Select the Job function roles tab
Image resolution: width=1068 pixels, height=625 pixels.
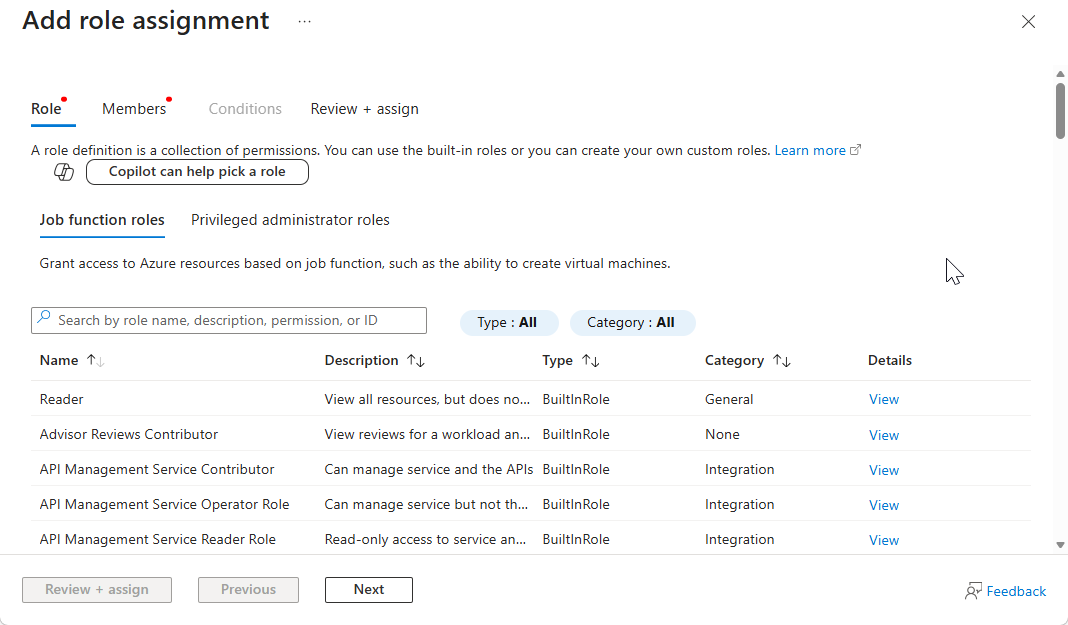click(102, 220)
